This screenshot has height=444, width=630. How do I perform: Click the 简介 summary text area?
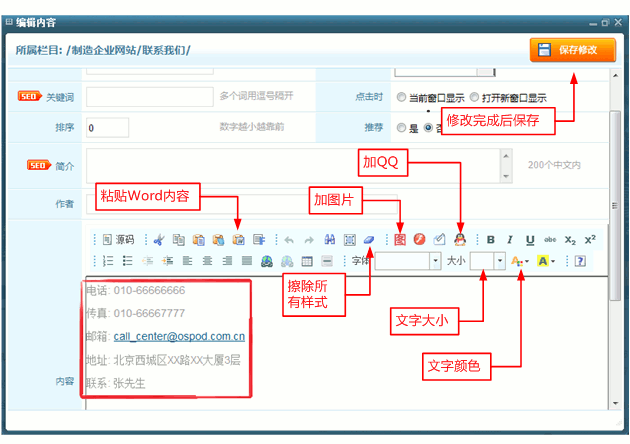[x=300, y=165]
